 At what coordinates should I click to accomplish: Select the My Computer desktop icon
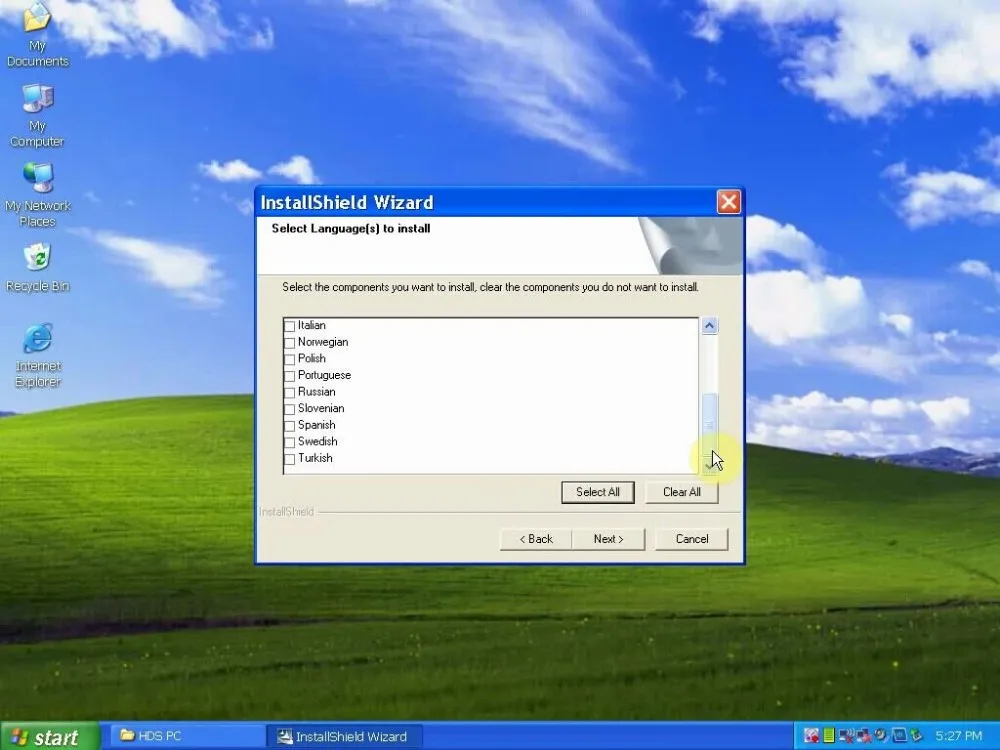pos(37,115)
